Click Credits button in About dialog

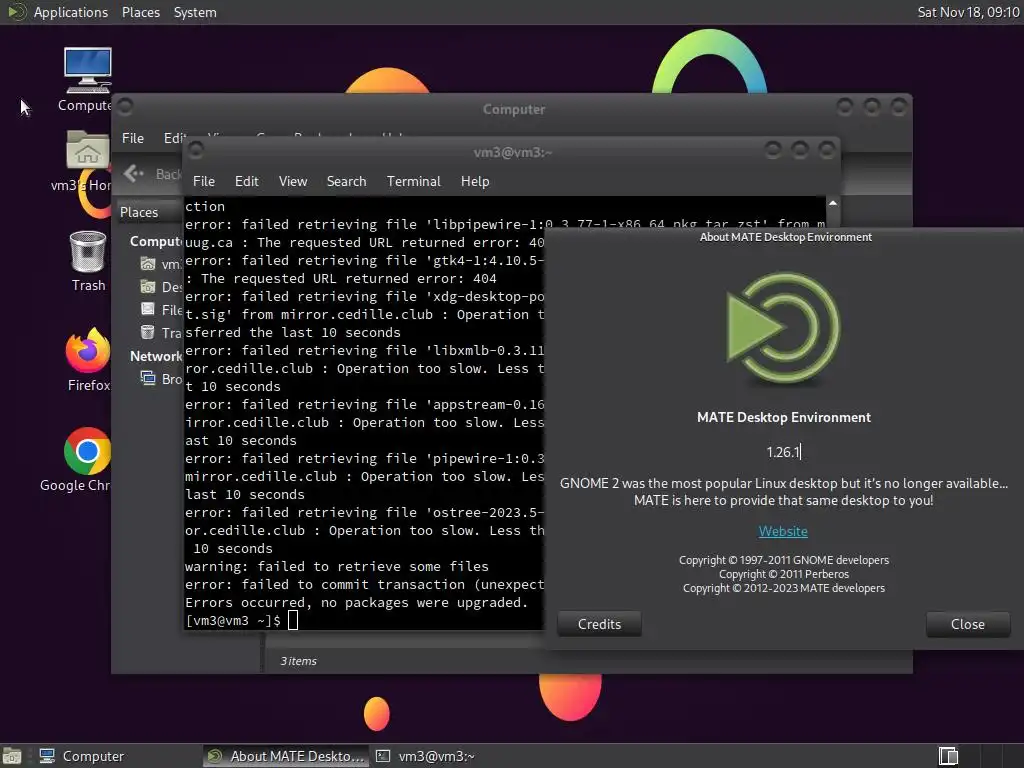(599, 624)
